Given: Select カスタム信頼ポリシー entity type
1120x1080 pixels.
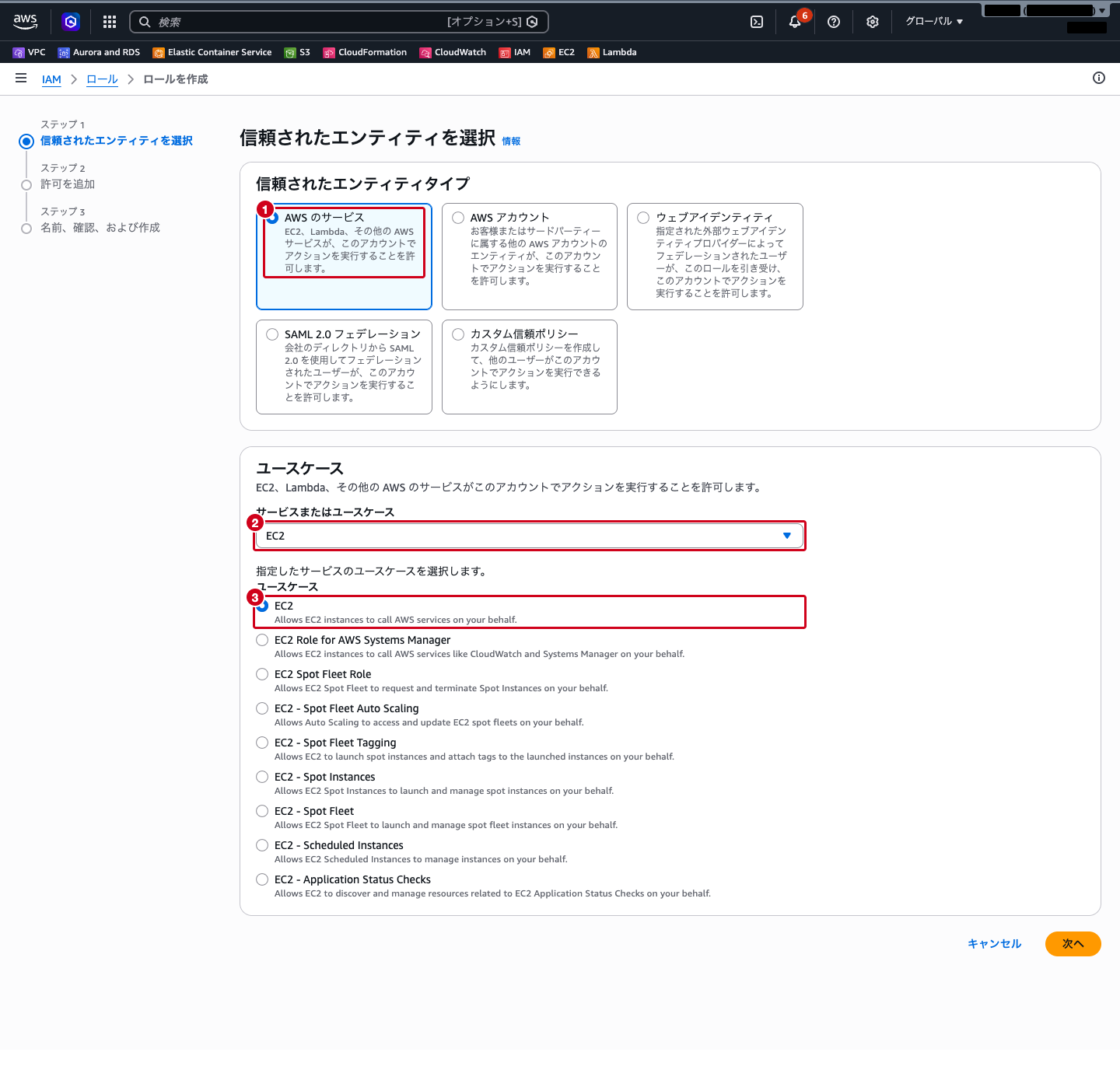Looking at the screenshot, I should (x=530, y=367).
